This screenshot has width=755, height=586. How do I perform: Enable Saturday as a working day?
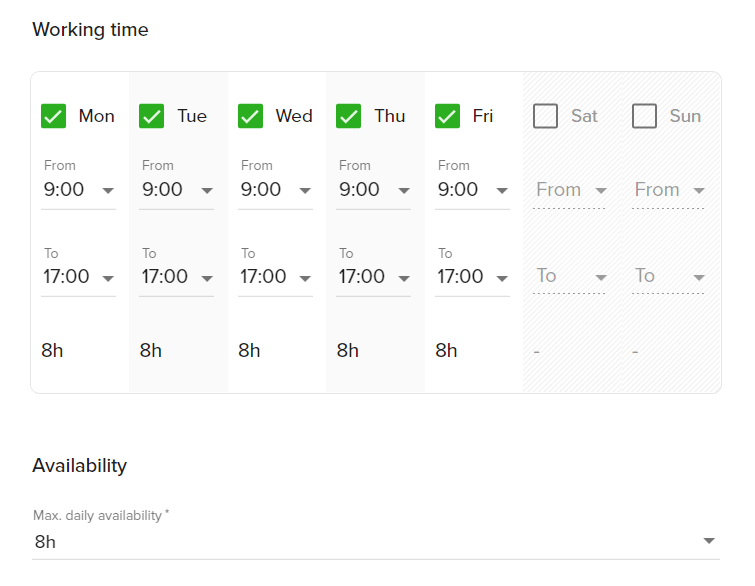(x=546, y=116)
